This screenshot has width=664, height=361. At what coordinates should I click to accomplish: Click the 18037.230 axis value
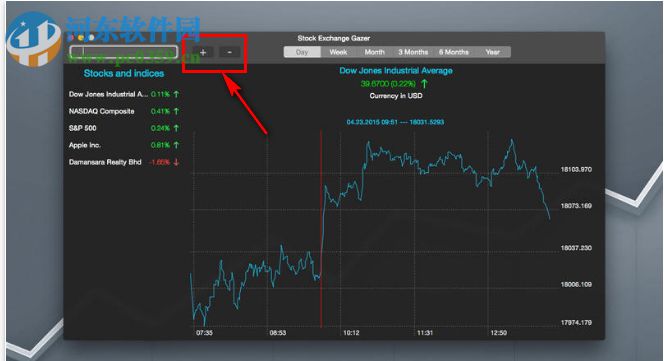(576, 248)
